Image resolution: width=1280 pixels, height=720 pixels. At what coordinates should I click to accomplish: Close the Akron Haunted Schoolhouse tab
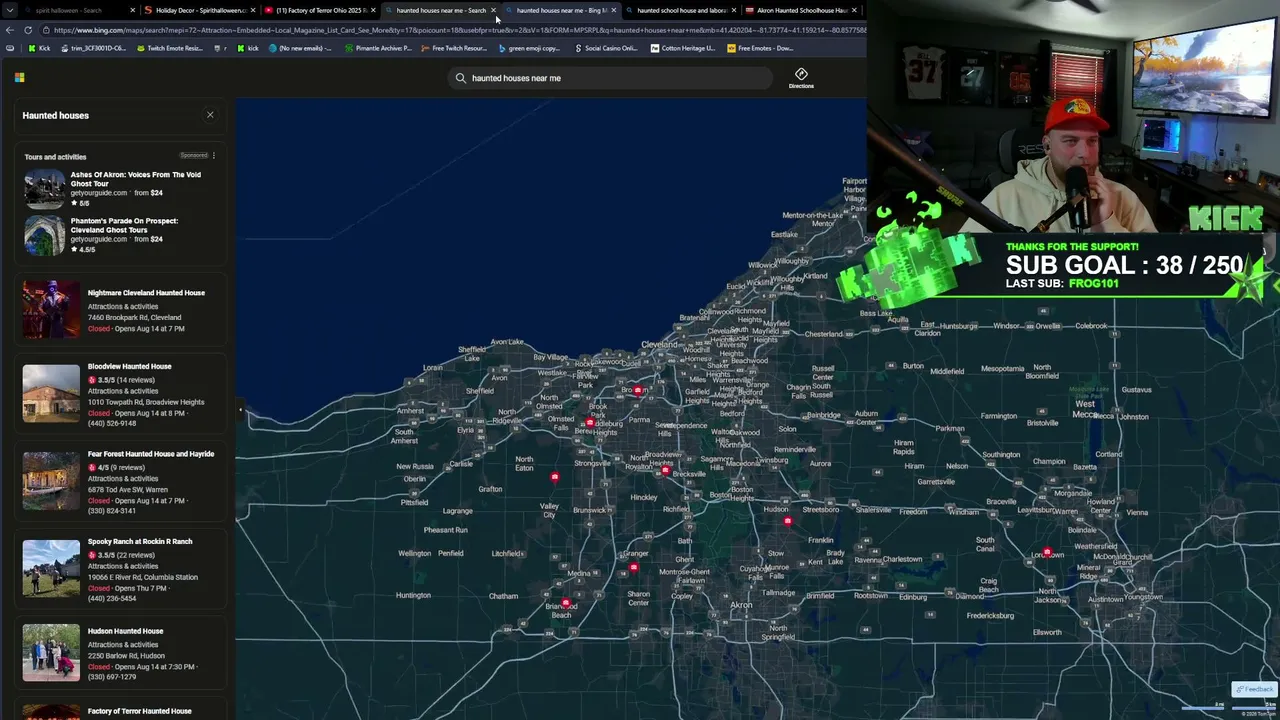pos(854,10)
